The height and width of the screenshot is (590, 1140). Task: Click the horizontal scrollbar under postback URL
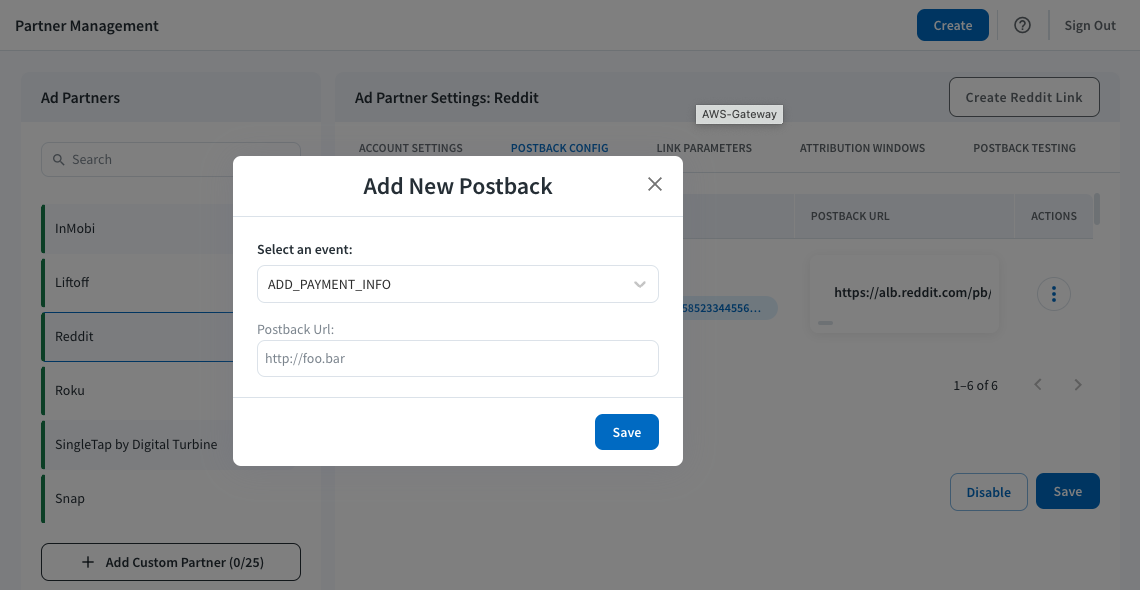tap(825, 323)
